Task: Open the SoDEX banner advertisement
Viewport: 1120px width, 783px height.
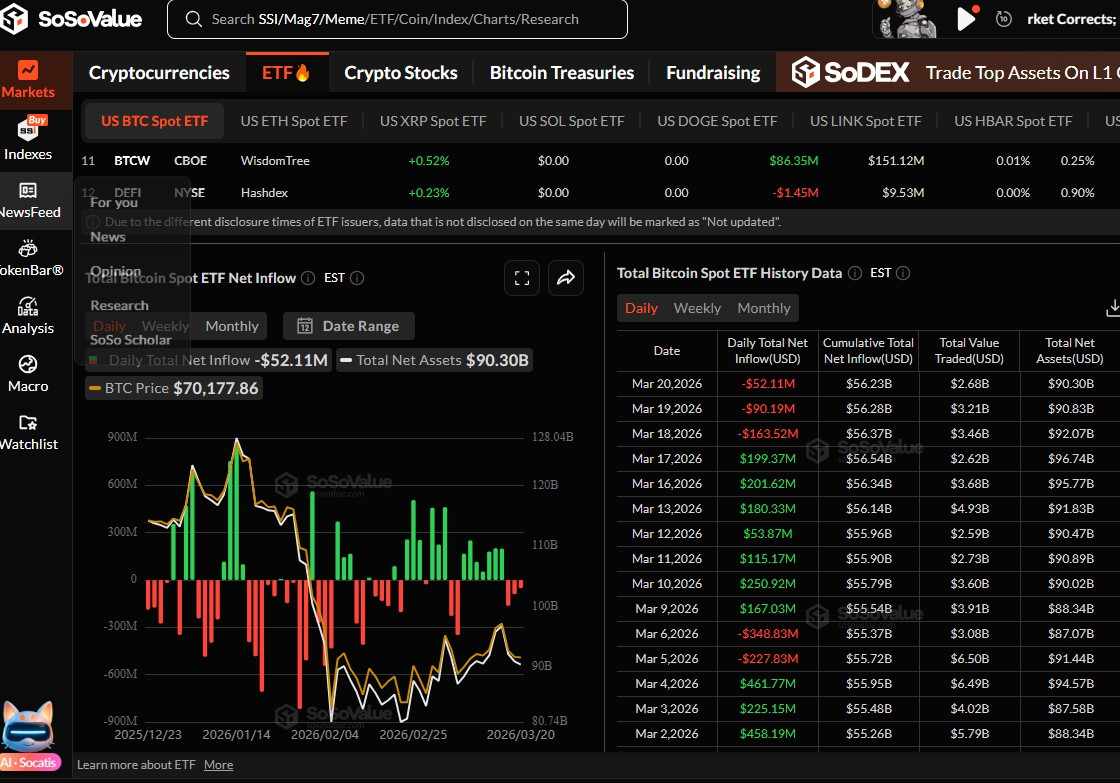Action: [x=950, y=73]
